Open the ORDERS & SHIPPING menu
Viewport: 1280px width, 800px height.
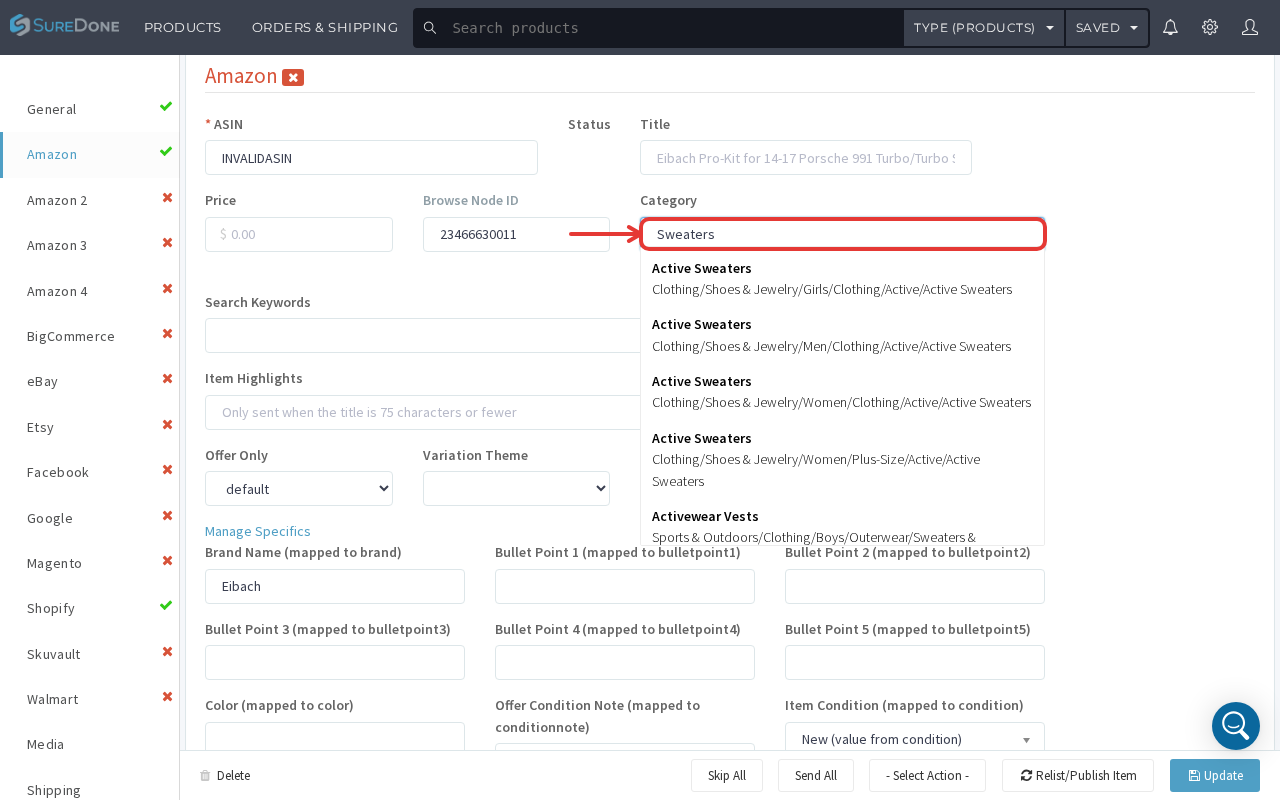point(325,28)
